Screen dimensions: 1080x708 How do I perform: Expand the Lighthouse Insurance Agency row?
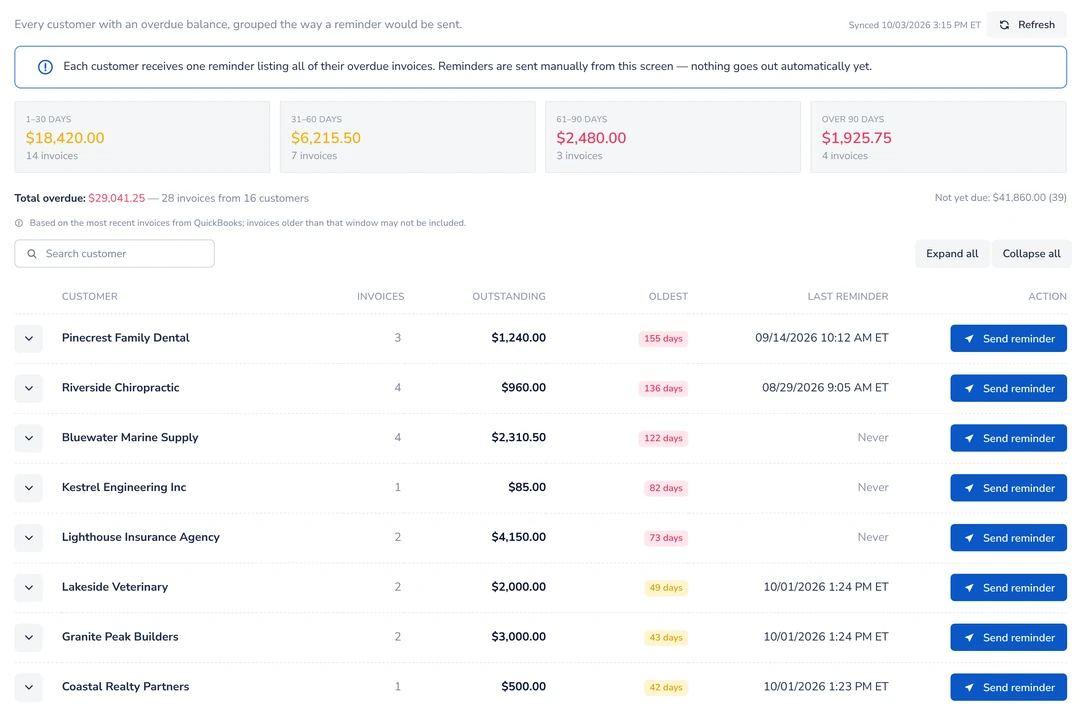click(29, 538)
